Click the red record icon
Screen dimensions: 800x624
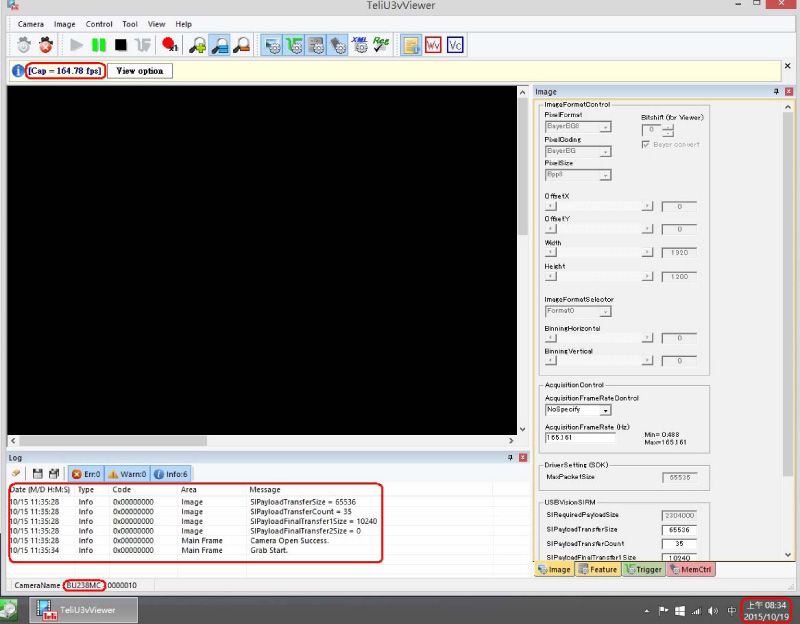pos(169,45)
